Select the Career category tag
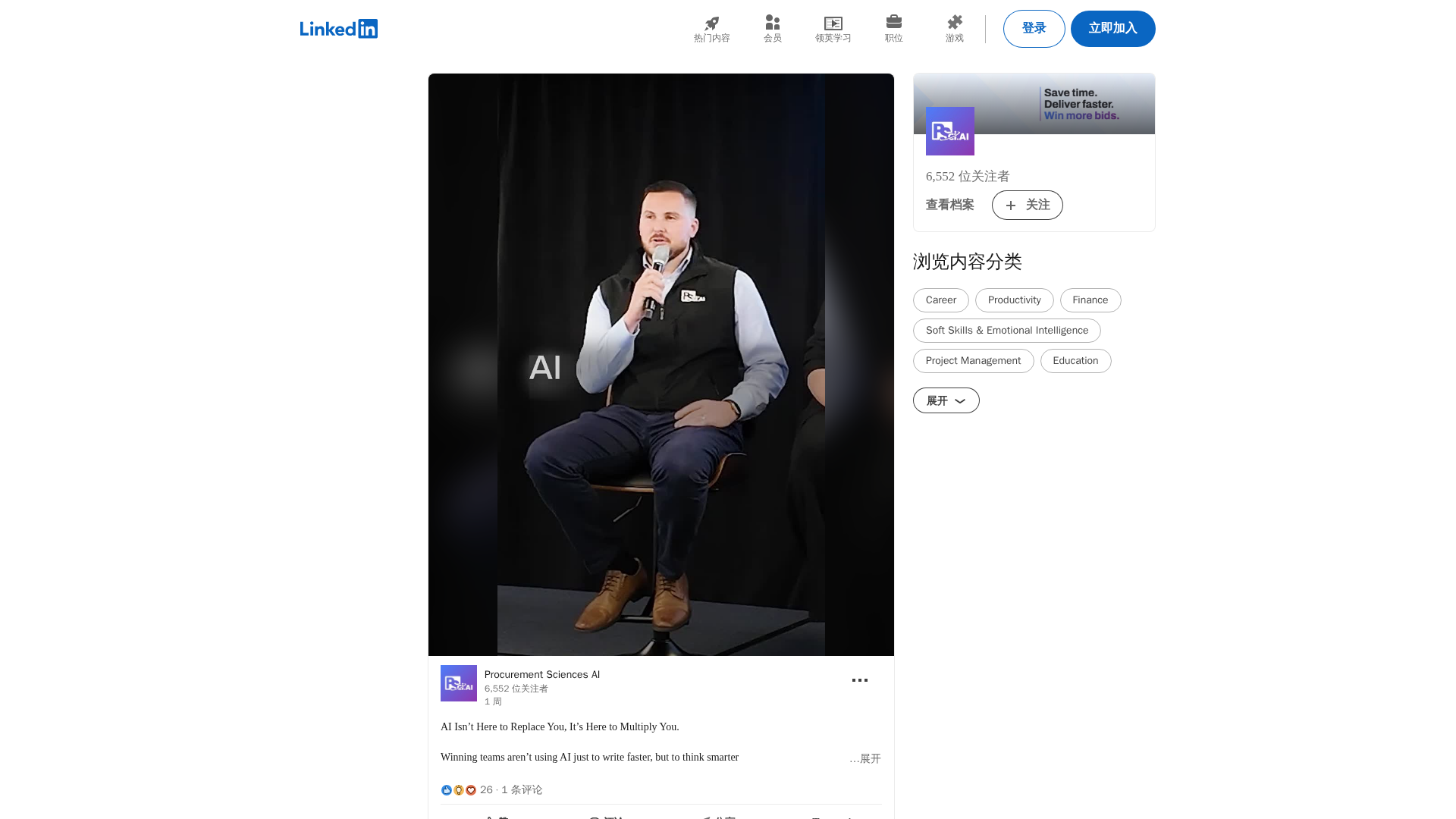The height and width of the screenshot is (819, 1456). click(x=940, y=300)
